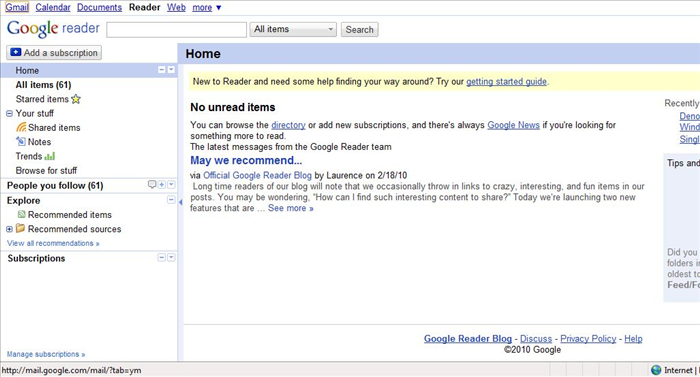The height and width of the screenshot is (377, 700).
Task: Click into the Reader search text field
Action: pos(176,29)
